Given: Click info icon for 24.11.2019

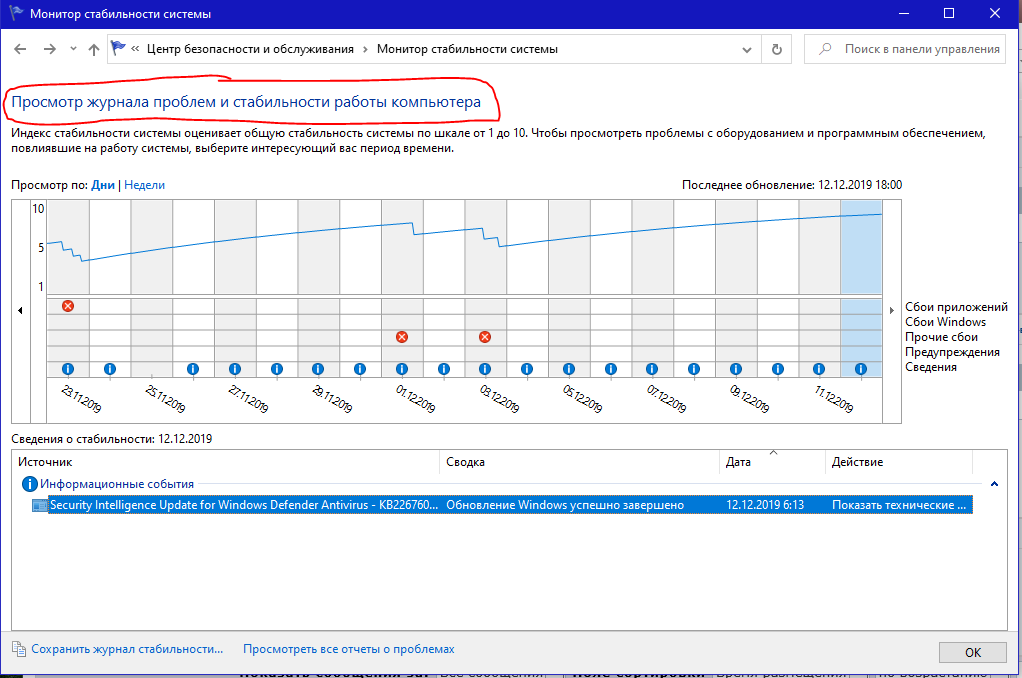Looking at the screenshot, I should [110, 369].
